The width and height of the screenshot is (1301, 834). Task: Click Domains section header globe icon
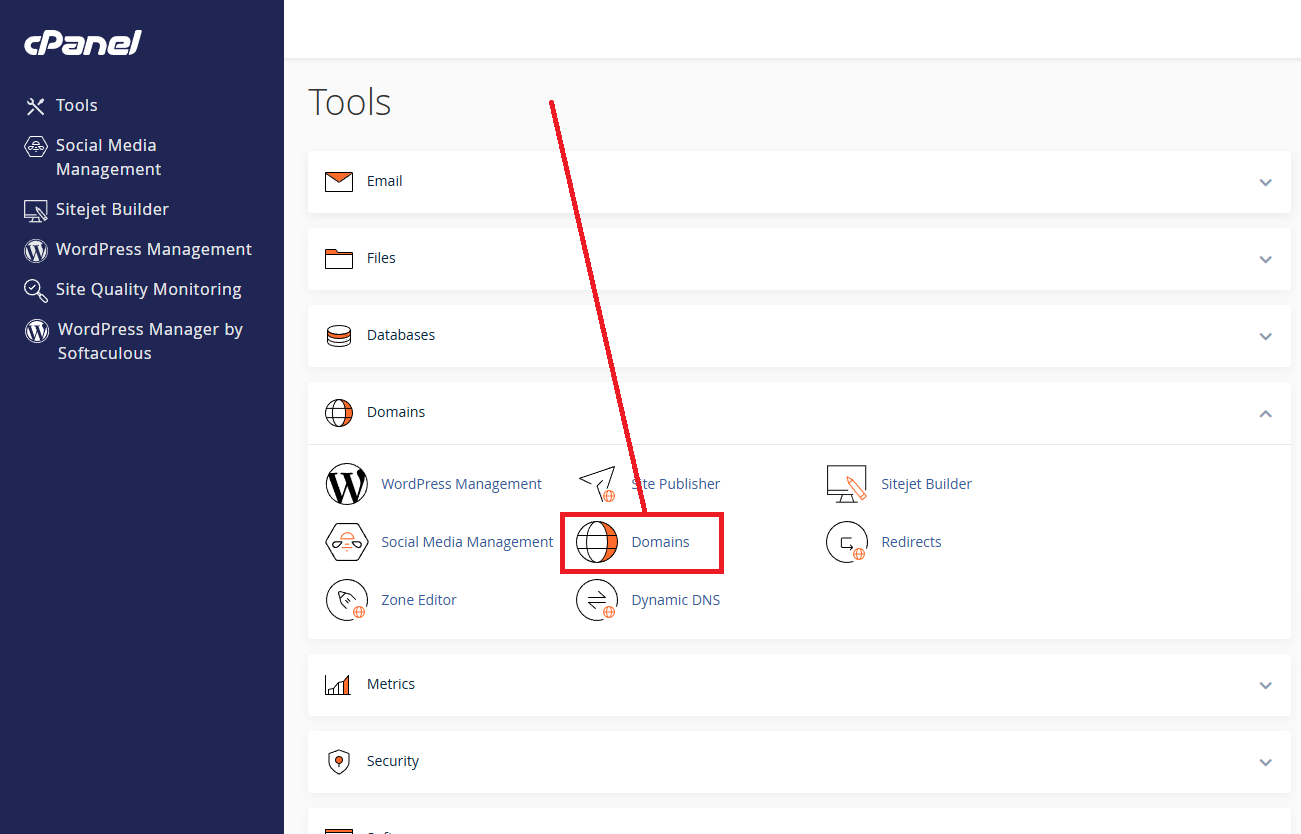339,413
